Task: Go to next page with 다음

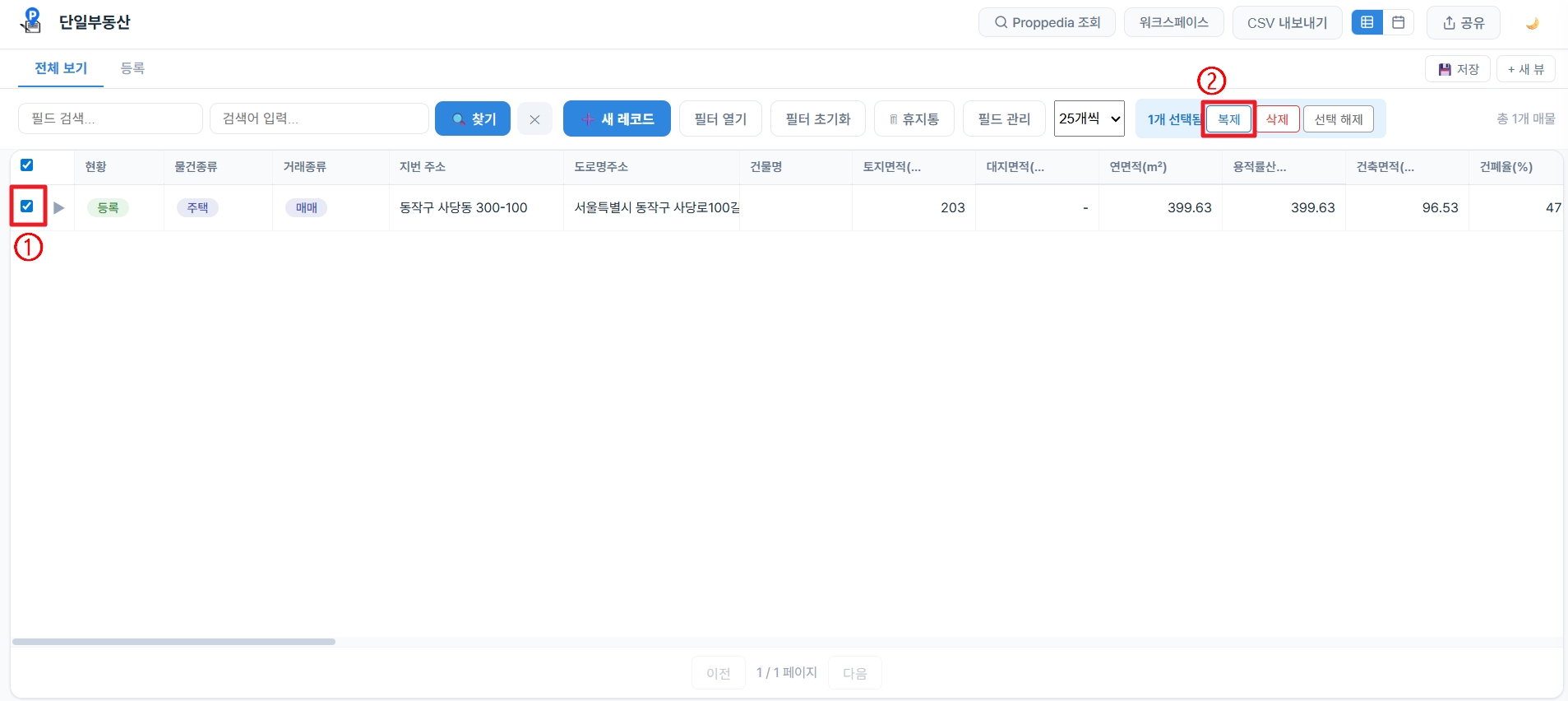Action: pos(855,673)
